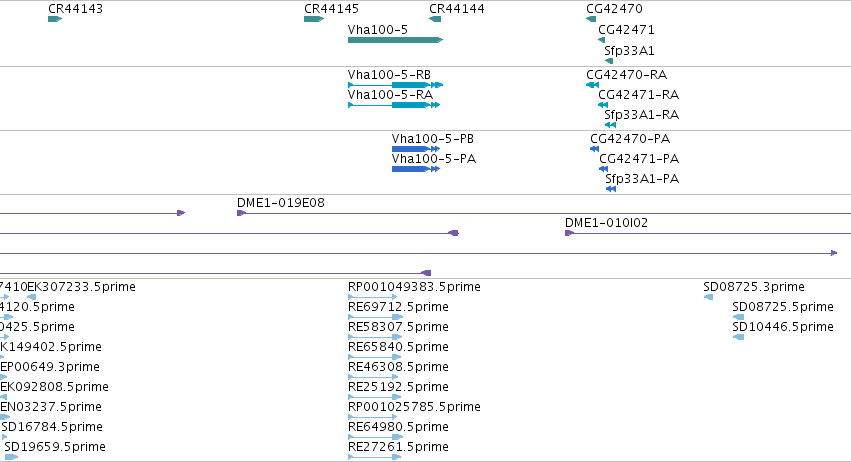
Task: Click the SD08725.3prime EST label
Action: [754, 287]
